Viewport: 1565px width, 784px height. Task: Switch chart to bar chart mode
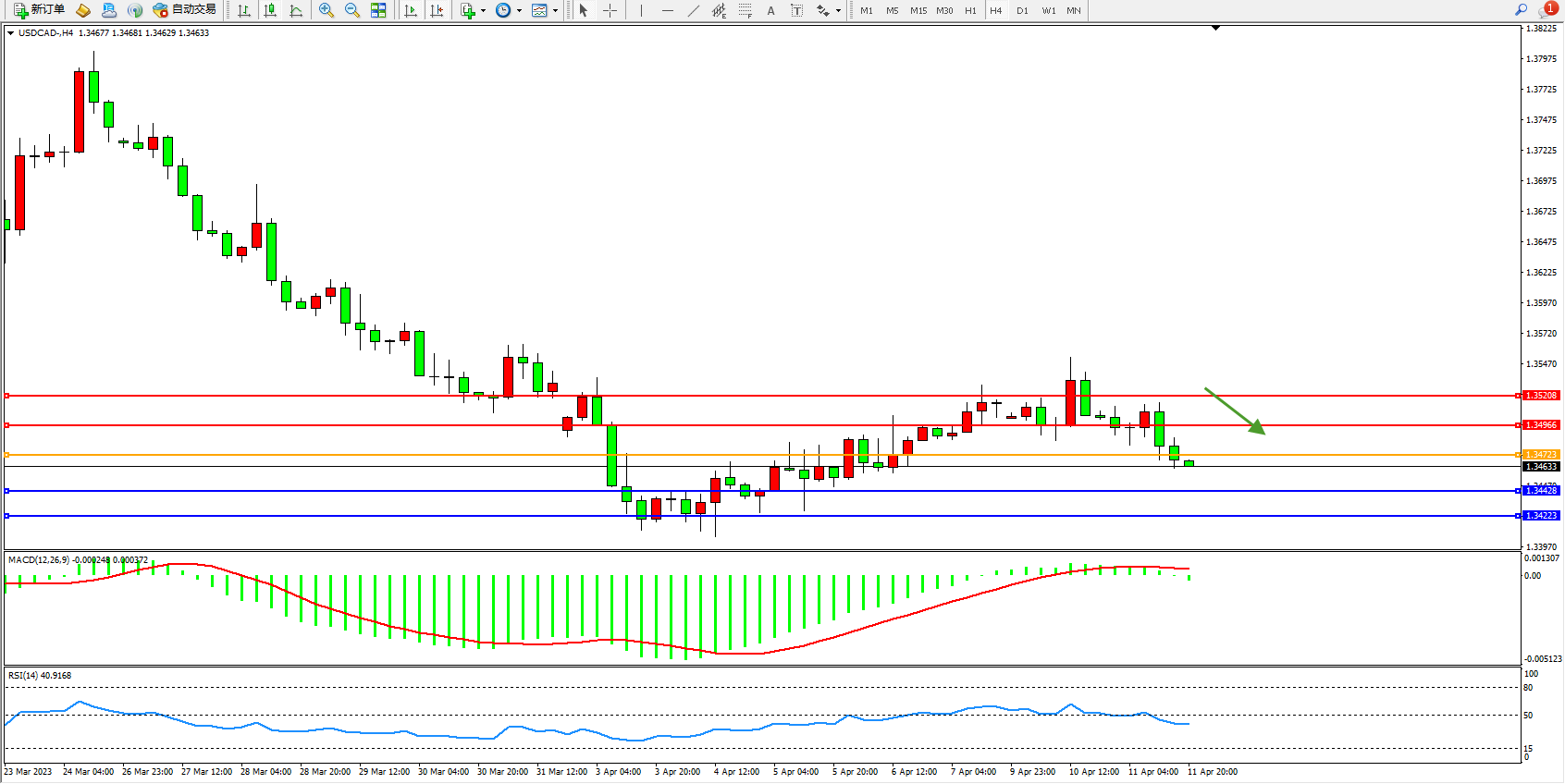pos(244,10)
